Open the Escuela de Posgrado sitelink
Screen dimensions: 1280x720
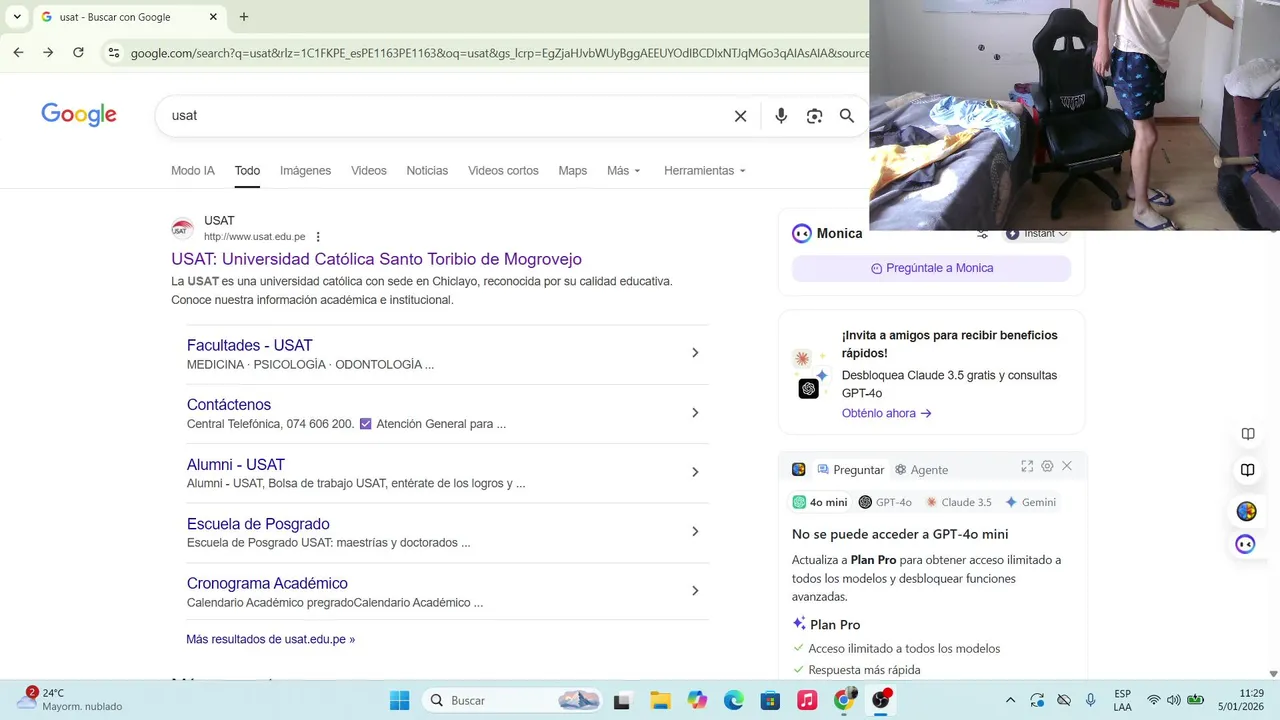click(x=258, y=524)
